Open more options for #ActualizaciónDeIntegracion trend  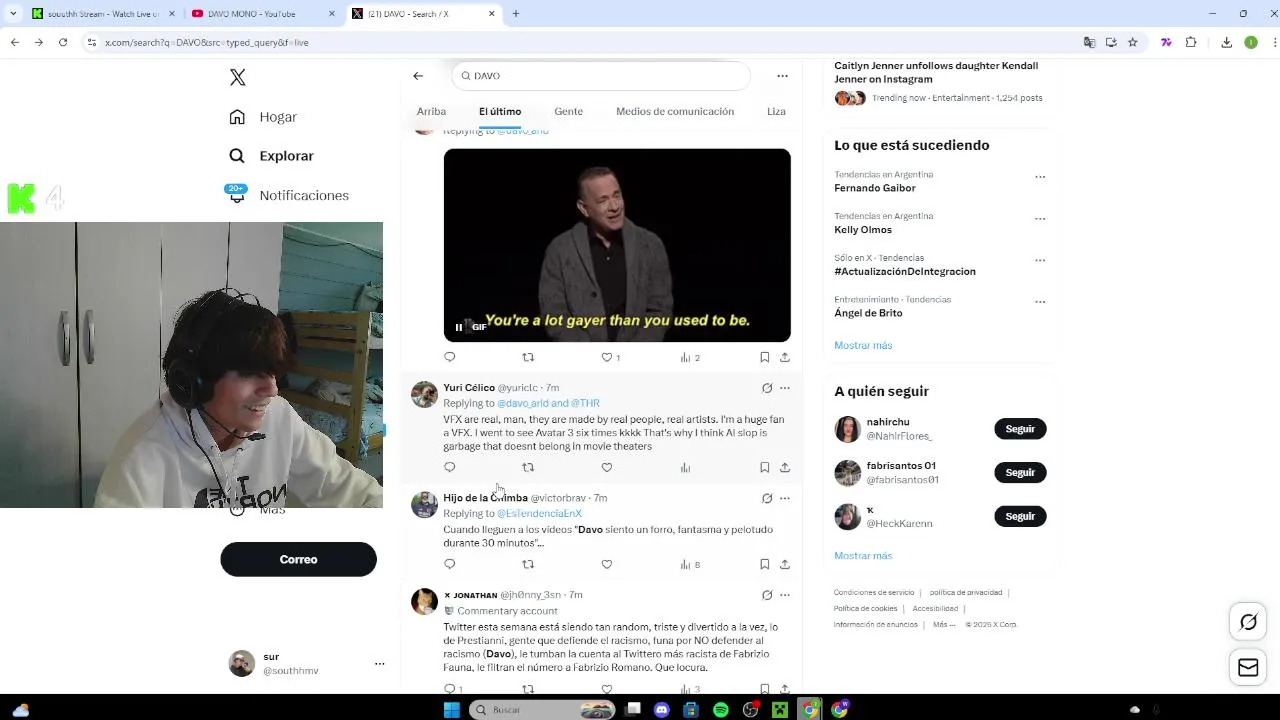[1040, 260]
